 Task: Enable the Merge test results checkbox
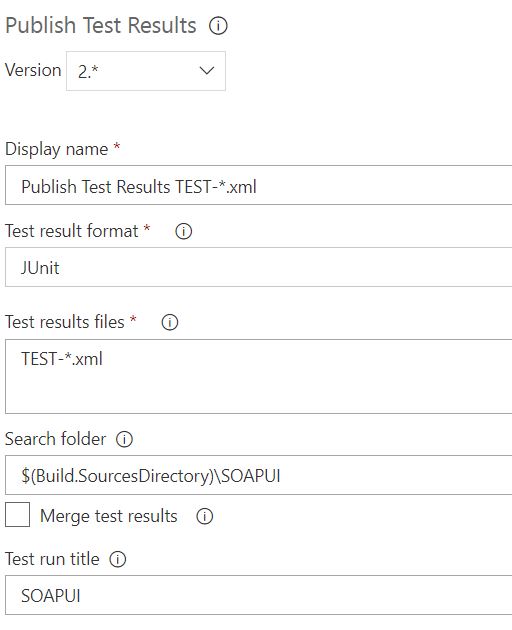(x=17, y=514)
